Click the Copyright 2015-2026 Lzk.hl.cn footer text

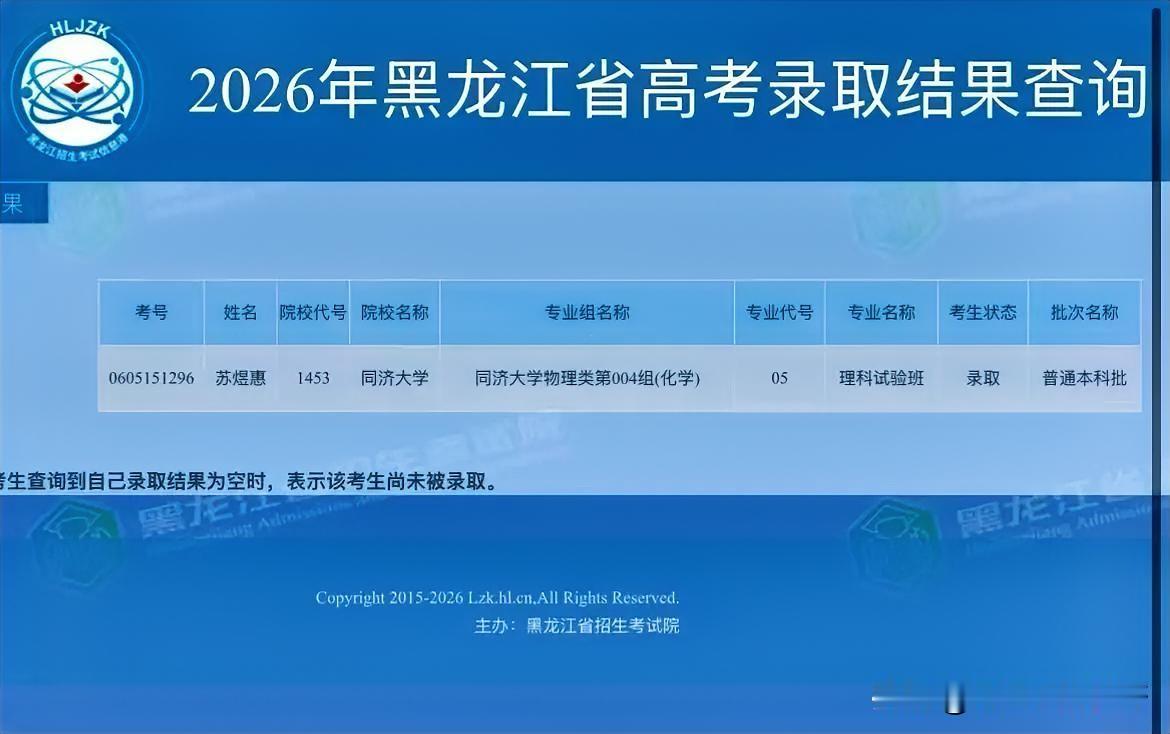click(x=497, y=597)
